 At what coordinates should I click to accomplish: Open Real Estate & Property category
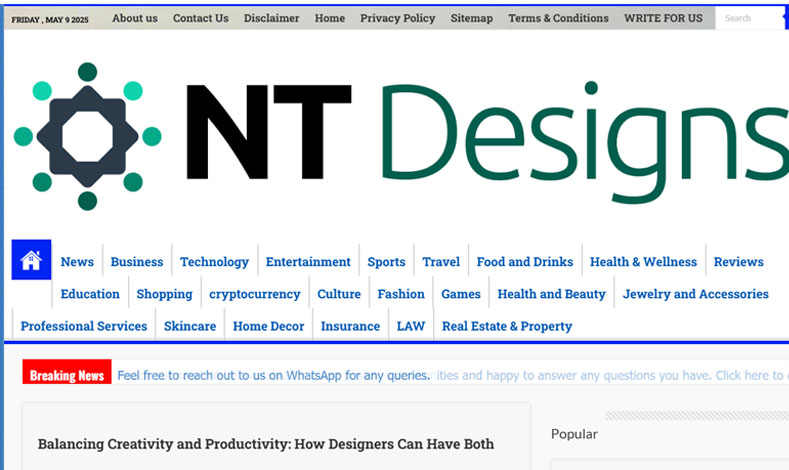click(507, 326)
